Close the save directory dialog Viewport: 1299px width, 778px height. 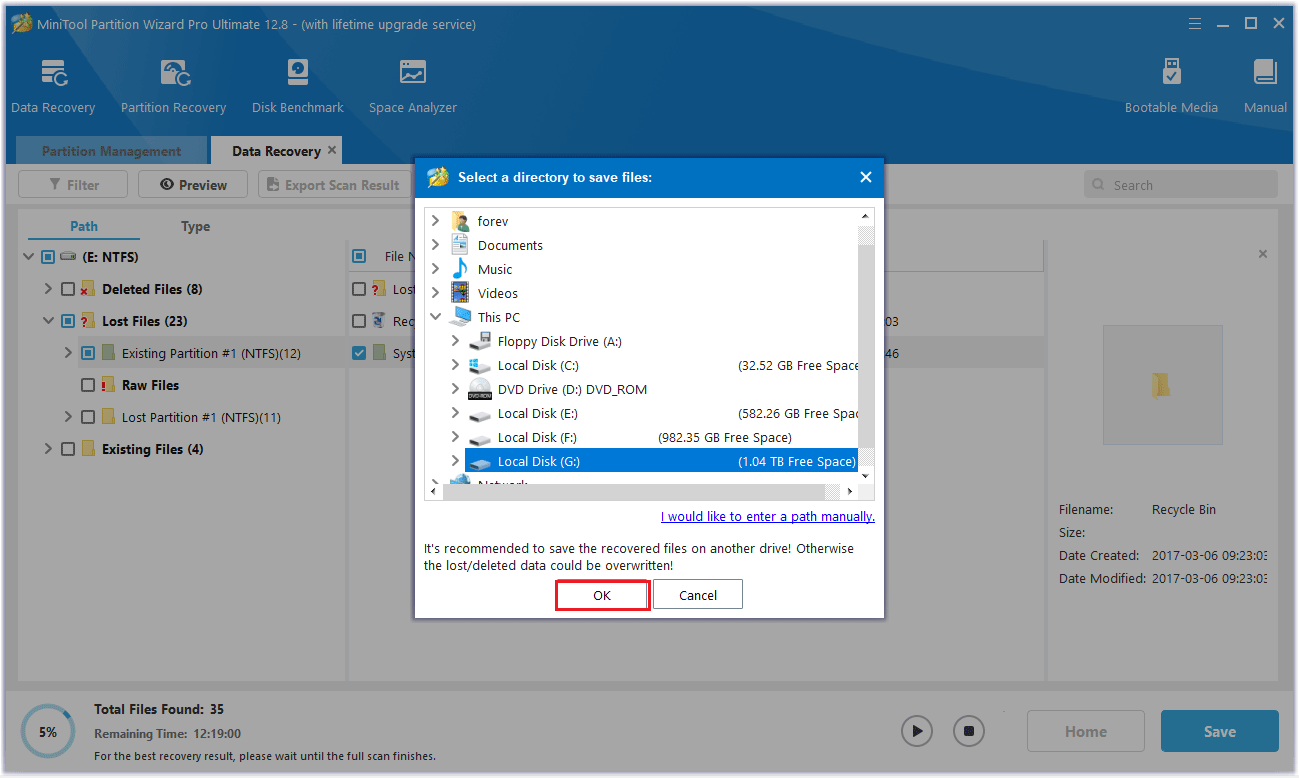[x=866, y=177]
